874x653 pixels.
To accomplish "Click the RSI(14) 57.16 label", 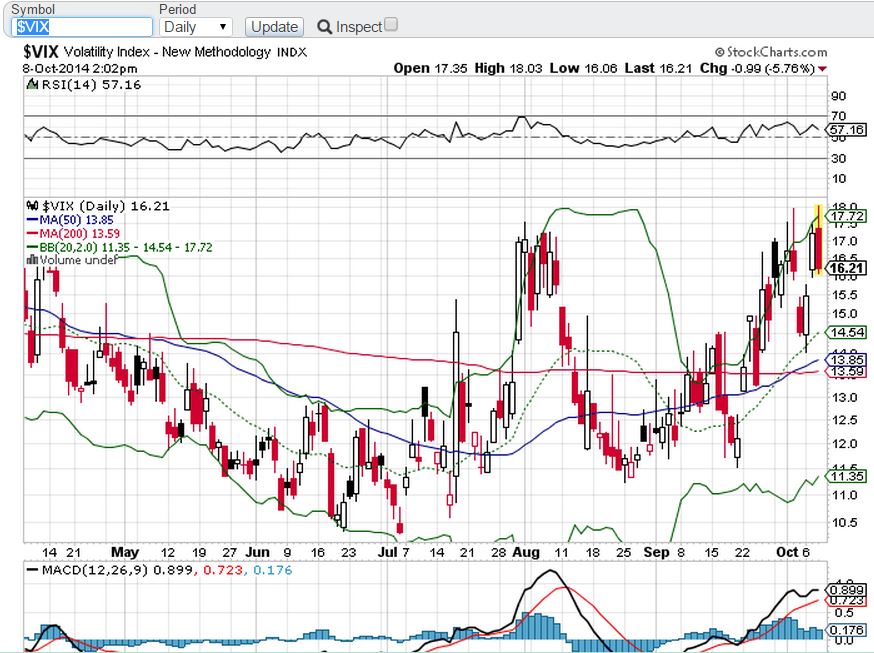I will point(91,85).
